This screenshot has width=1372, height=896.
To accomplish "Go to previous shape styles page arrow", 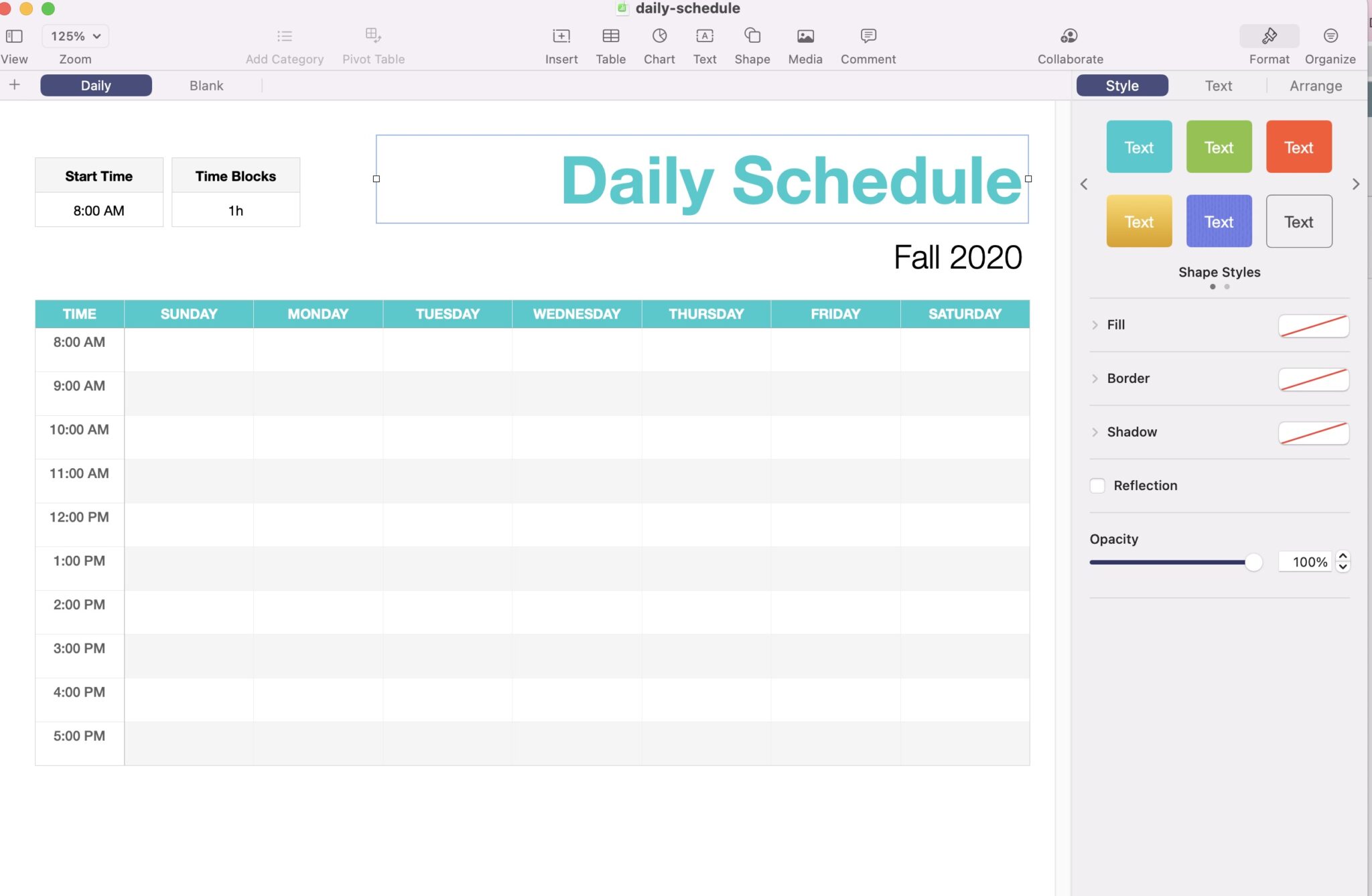I will coord(1084,183).
